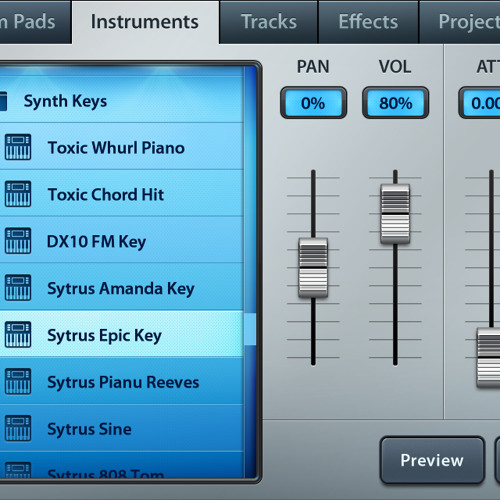Click the DX10 FM Key keyboard icon
The height and width of the screenshot is (500, 500).
[18, 241]
